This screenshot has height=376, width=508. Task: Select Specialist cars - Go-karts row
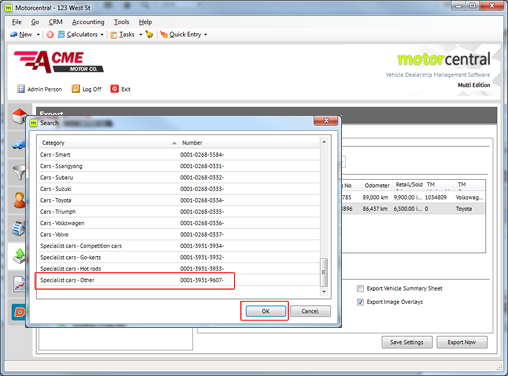(x=179, y=257)
